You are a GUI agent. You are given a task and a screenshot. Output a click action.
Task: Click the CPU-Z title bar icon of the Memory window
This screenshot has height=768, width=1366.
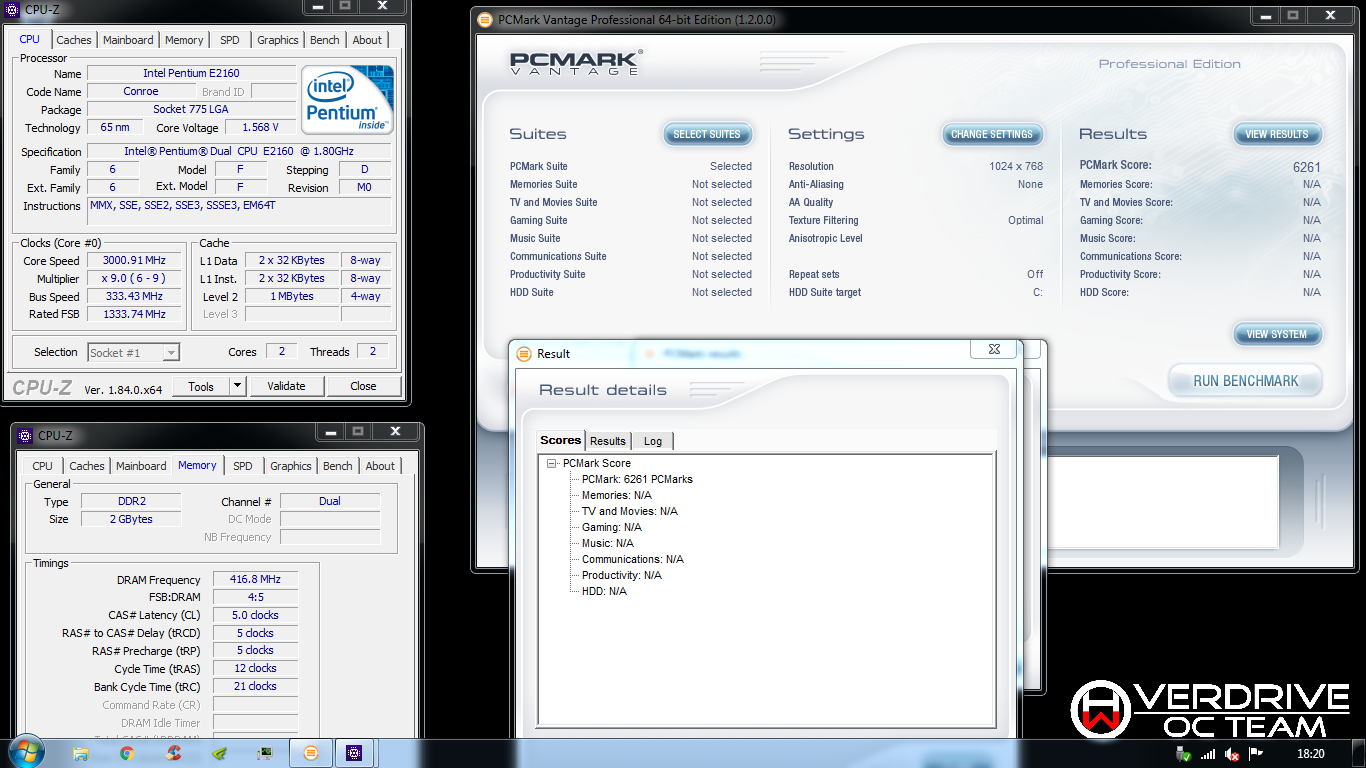(25, 435)
